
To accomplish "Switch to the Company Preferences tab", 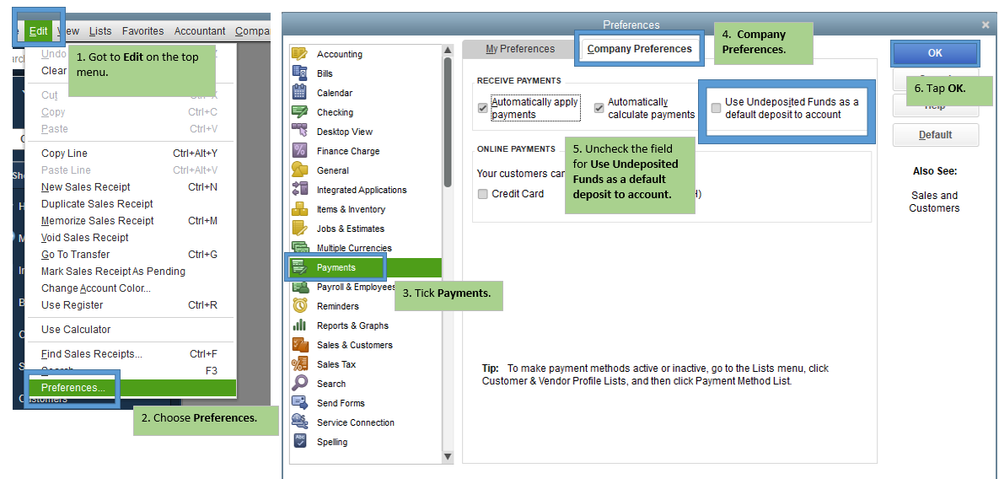I will (639, 48).
